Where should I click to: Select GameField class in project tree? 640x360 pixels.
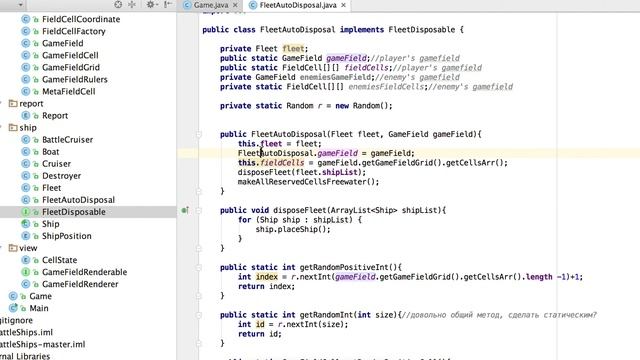click(62, 43)
